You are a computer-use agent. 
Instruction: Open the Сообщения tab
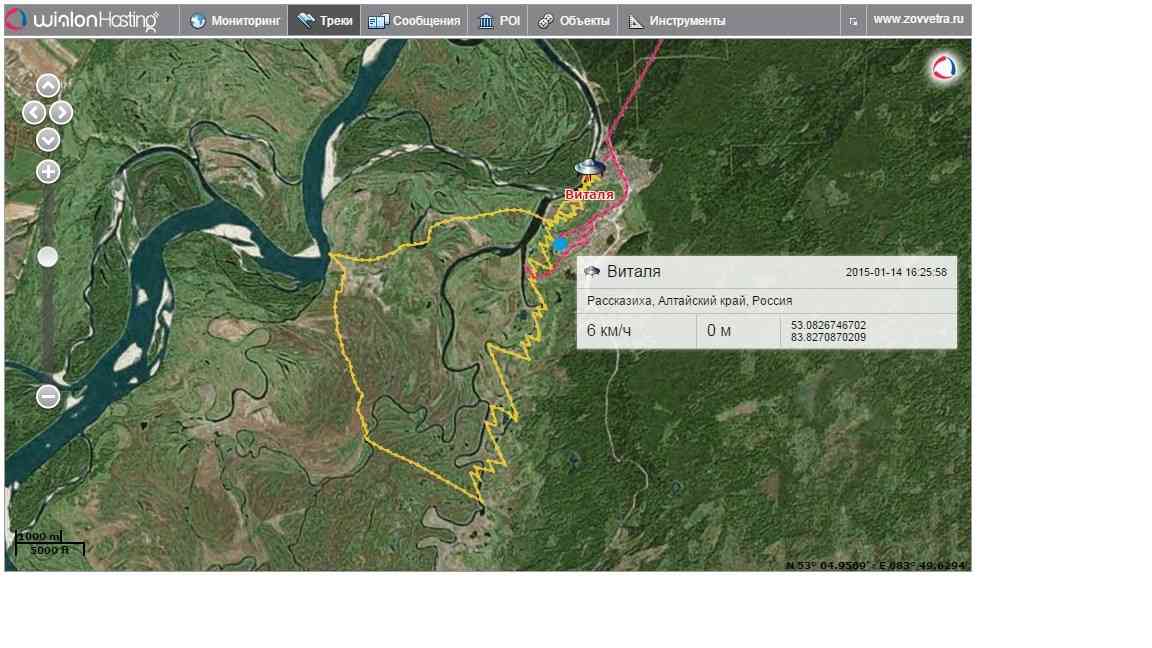tap(415, 21)
